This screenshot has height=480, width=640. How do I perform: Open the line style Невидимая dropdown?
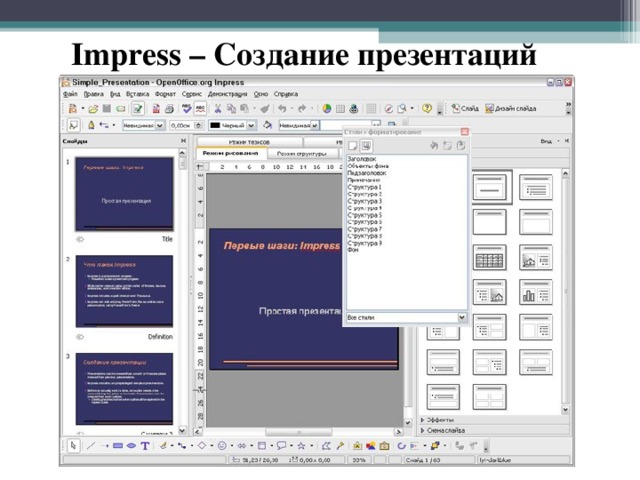click(x=160, y=125)
